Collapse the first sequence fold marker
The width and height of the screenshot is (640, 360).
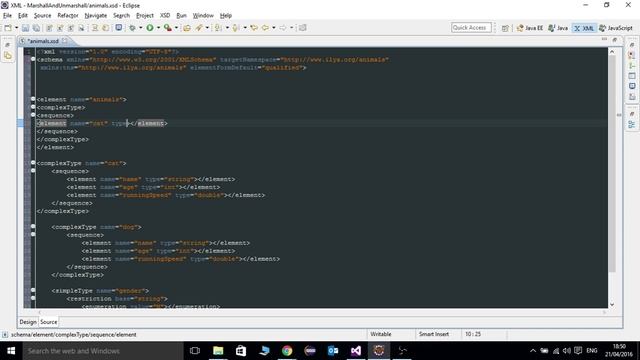[33, 115]
